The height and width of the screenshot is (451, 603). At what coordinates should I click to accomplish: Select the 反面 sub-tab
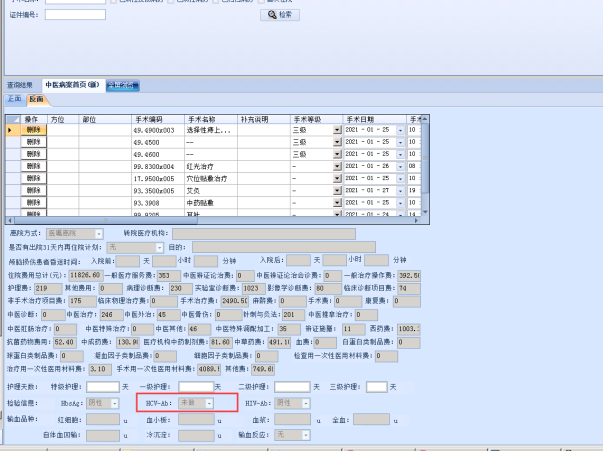click(37, 99)
